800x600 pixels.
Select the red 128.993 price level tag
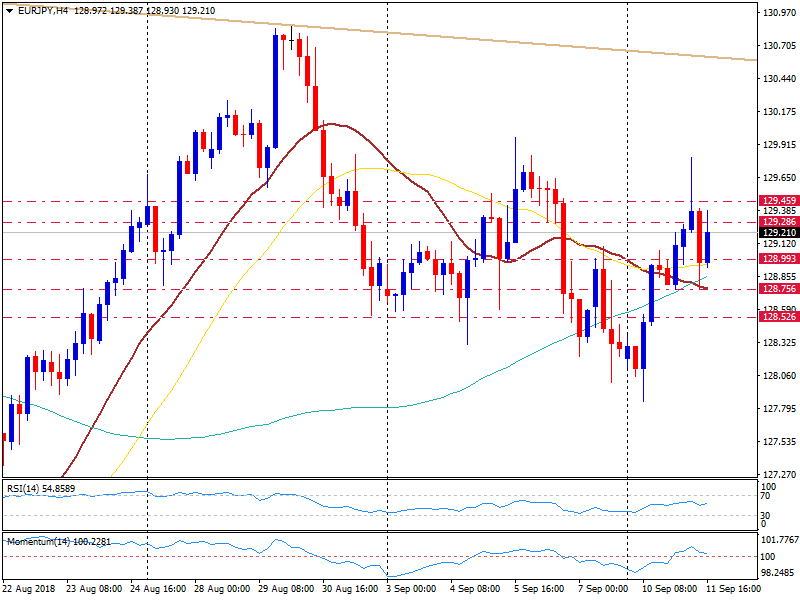click(x=777, y=259)
